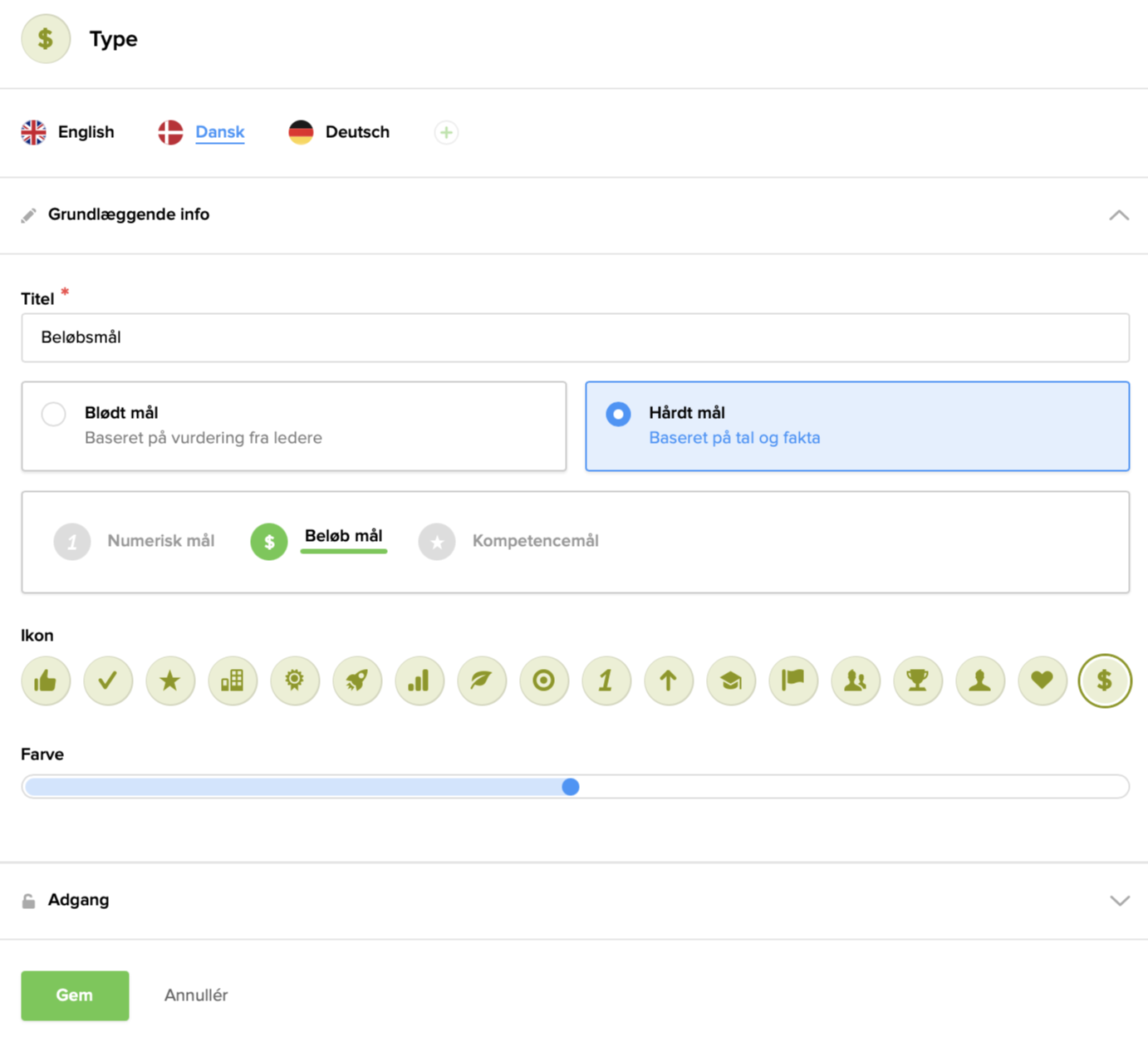Screen dimensions: 1148x1037
Task: Switch to the Deutsch language tab
Action: (339, 132)
